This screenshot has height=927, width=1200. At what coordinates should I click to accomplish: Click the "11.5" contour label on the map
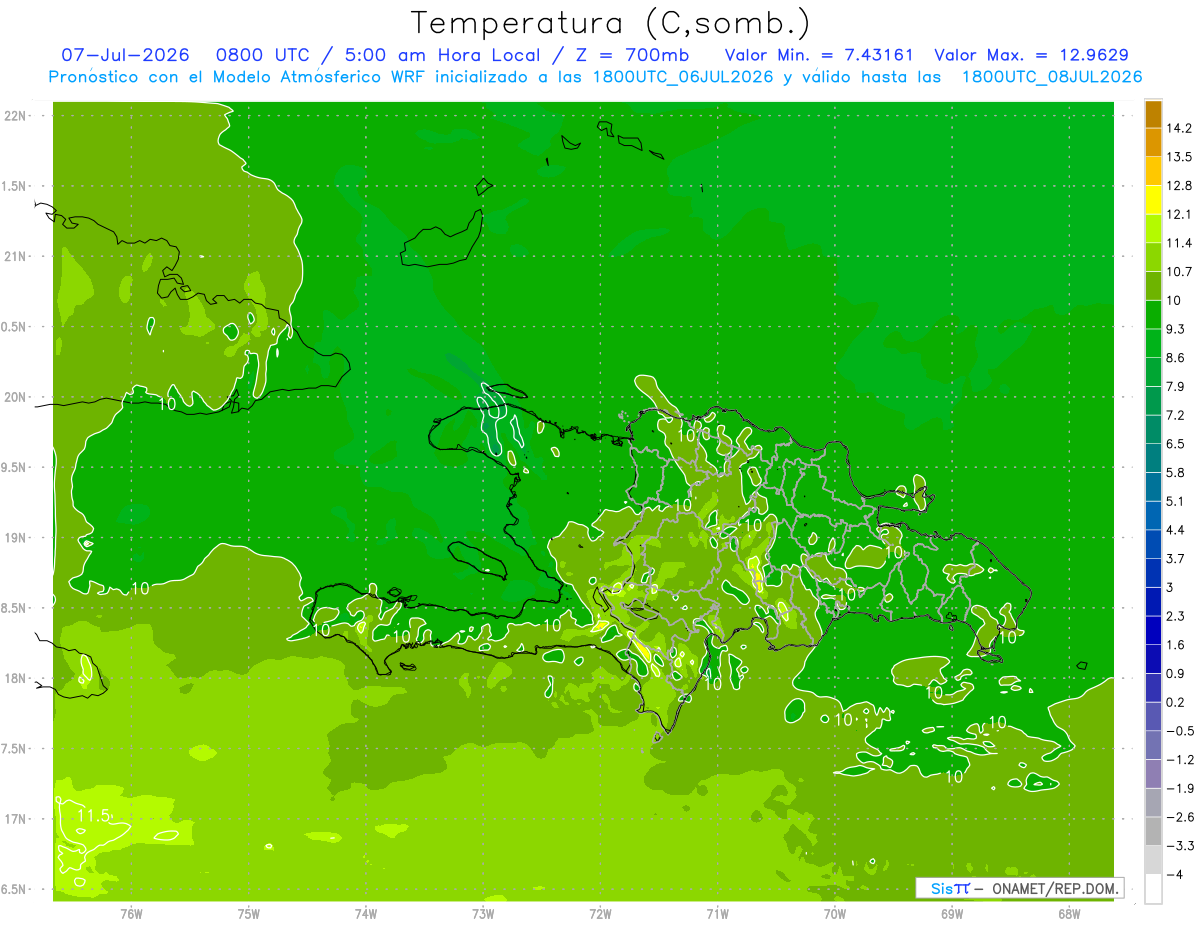pos(94,816)
